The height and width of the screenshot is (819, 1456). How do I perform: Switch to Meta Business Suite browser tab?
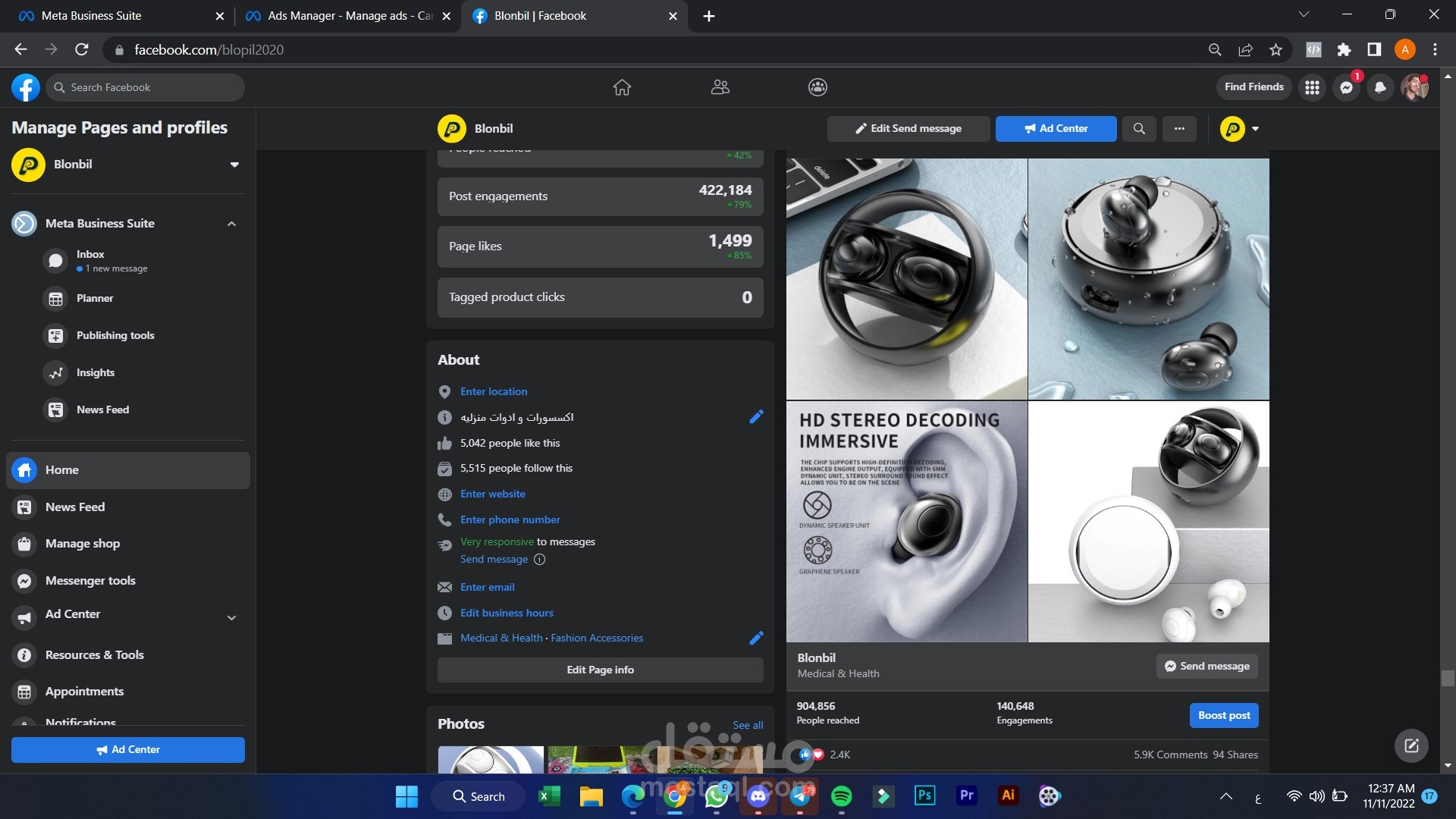[x=120, y=16]
